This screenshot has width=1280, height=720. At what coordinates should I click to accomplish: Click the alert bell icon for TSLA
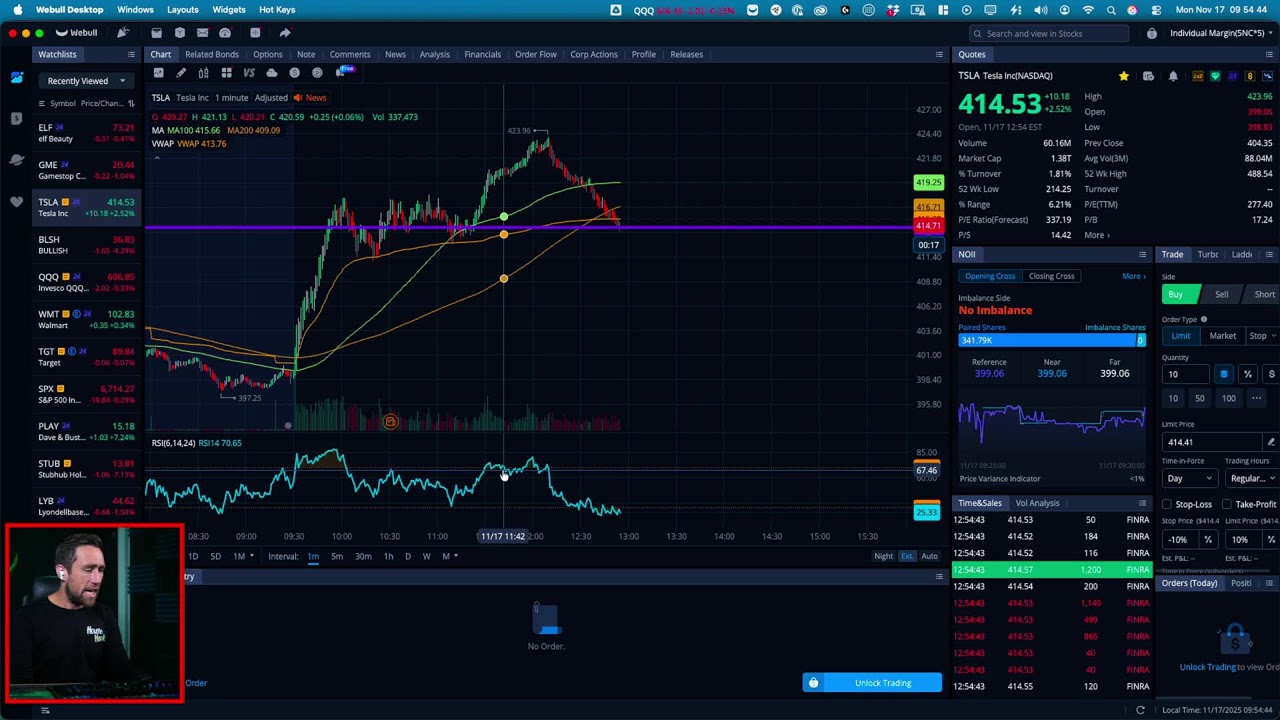1173,76
